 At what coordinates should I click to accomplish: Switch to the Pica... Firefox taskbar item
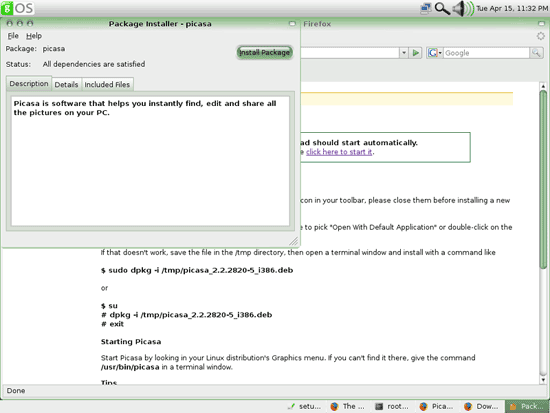(x=437, y=406)
